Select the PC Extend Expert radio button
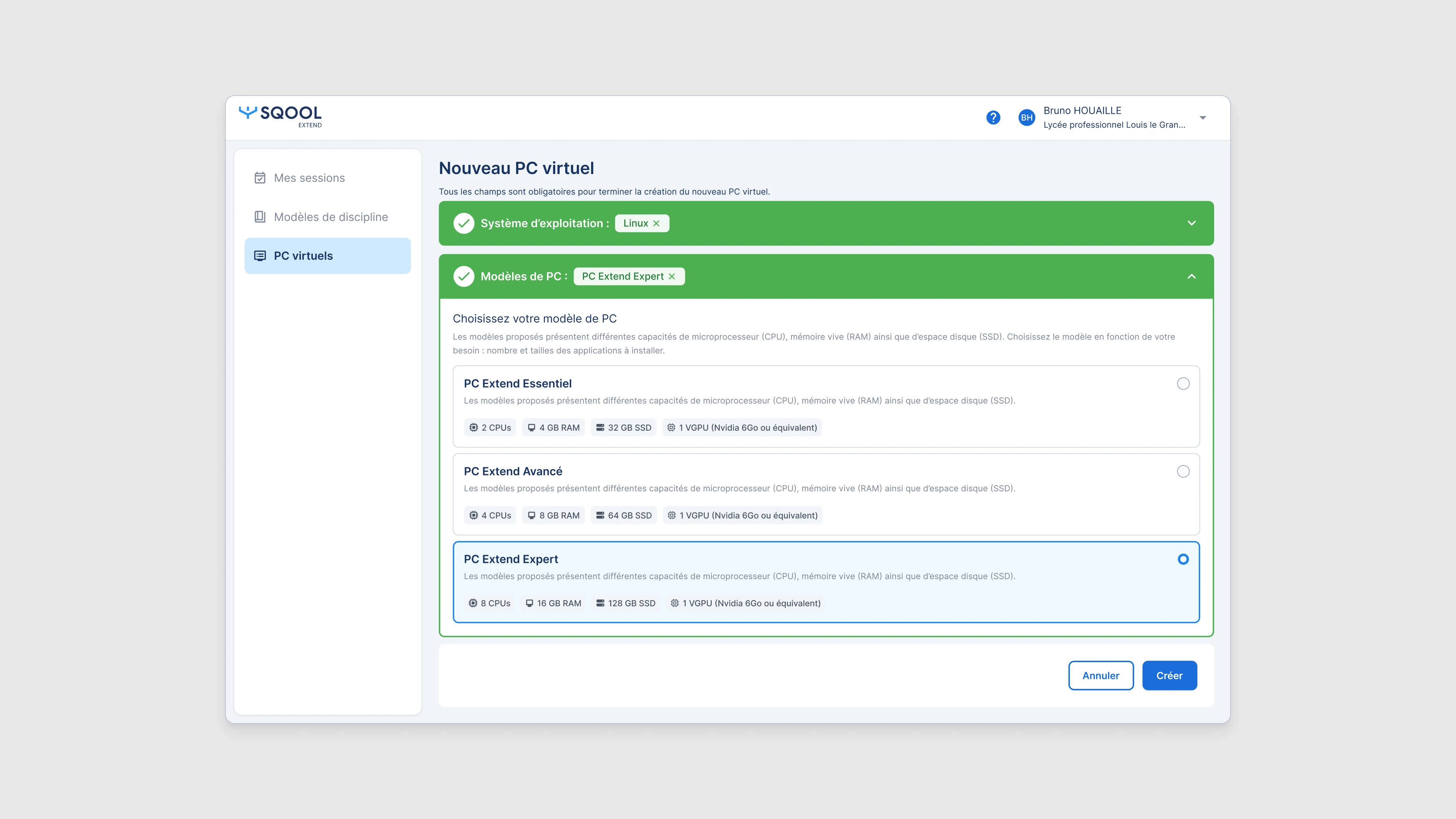Screen dimensions: 1456x819 [x=1183, y=560]
